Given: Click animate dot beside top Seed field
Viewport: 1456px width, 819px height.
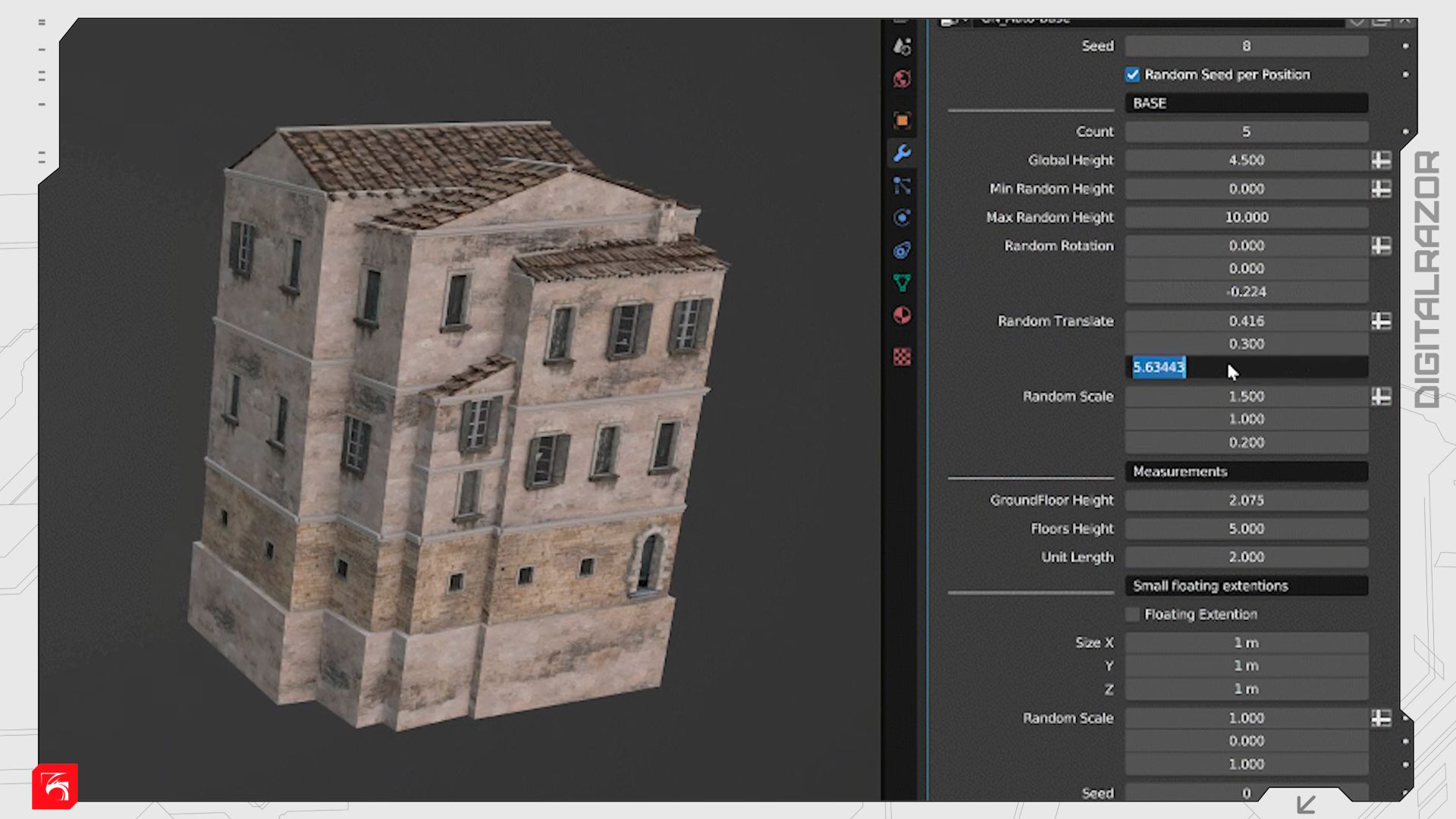Looking at the screenshot, I should click(1405, 46).
